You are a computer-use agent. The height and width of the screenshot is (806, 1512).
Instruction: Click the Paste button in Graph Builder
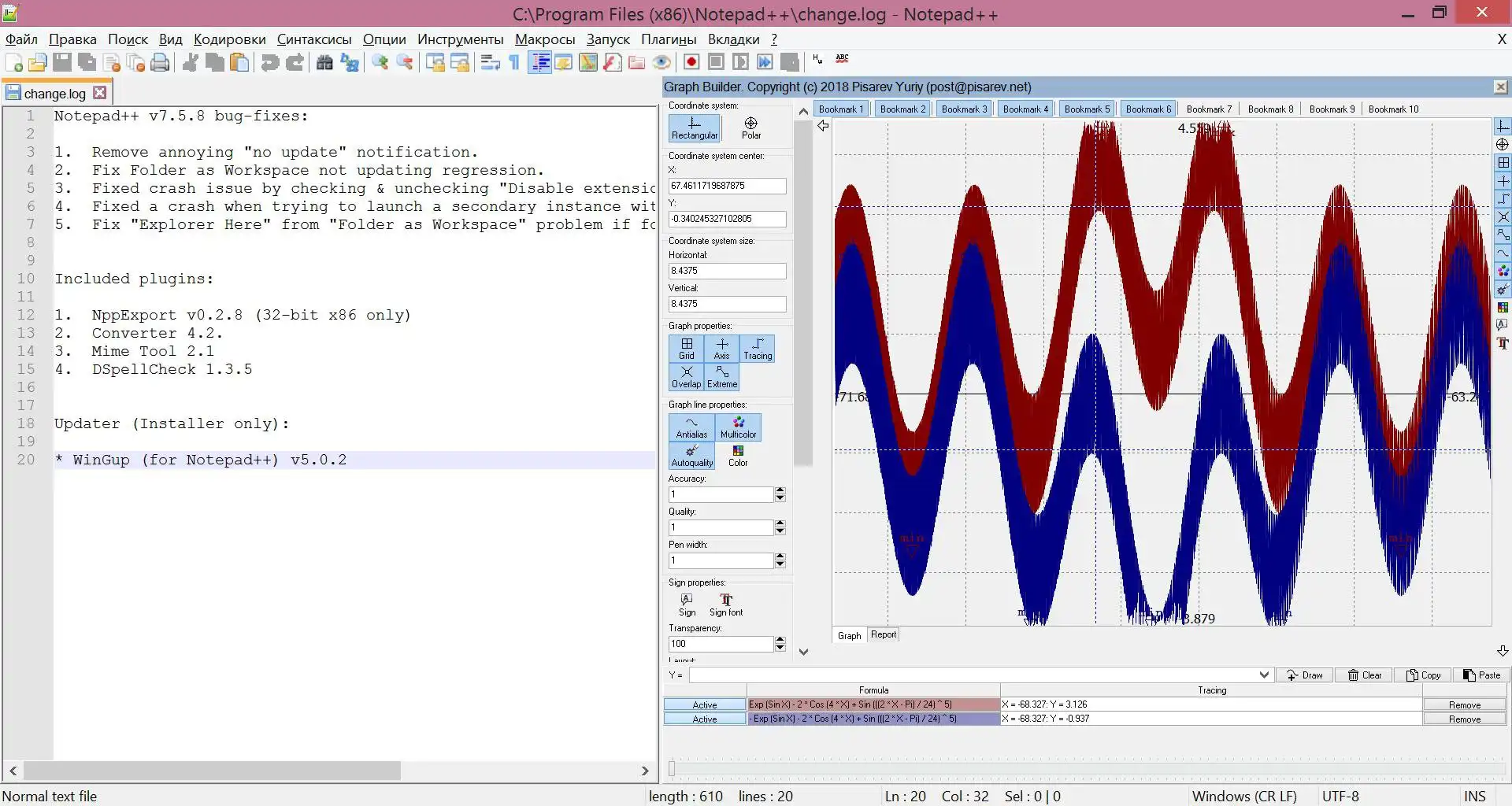point(1481,675)
